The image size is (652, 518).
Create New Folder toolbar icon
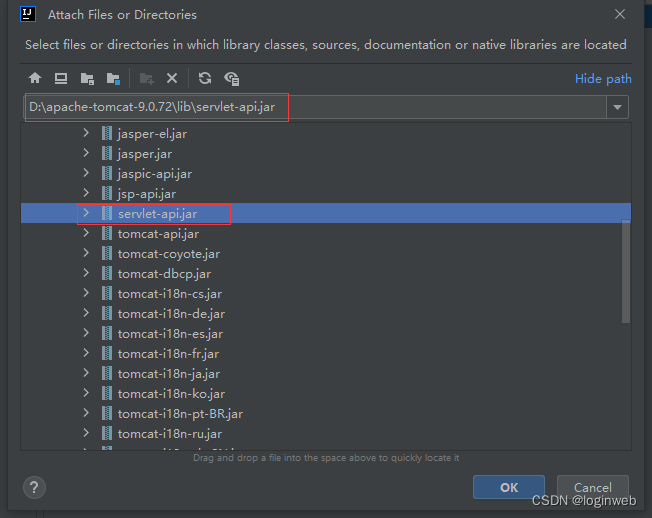146,78
